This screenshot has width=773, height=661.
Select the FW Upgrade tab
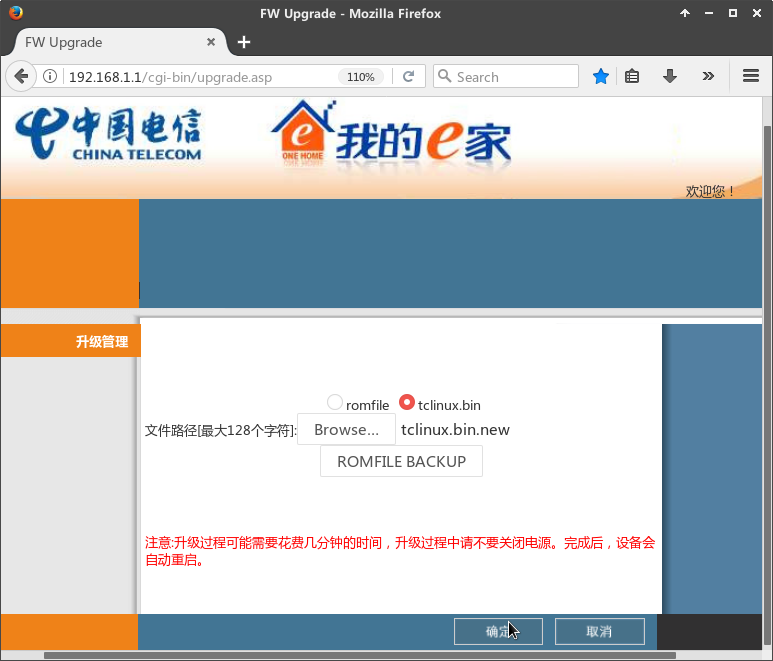(118, 42)
